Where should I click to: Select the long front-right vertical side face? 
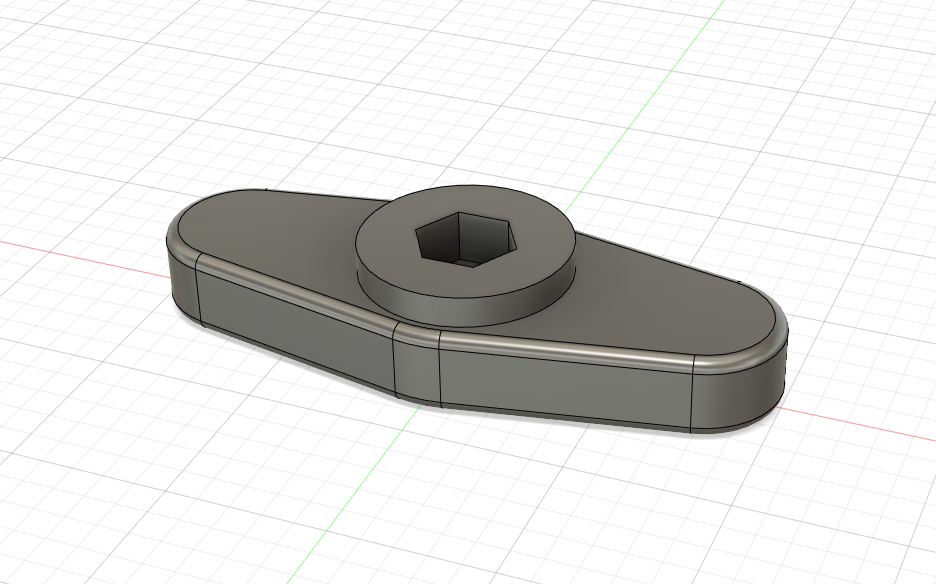[564, 388]
